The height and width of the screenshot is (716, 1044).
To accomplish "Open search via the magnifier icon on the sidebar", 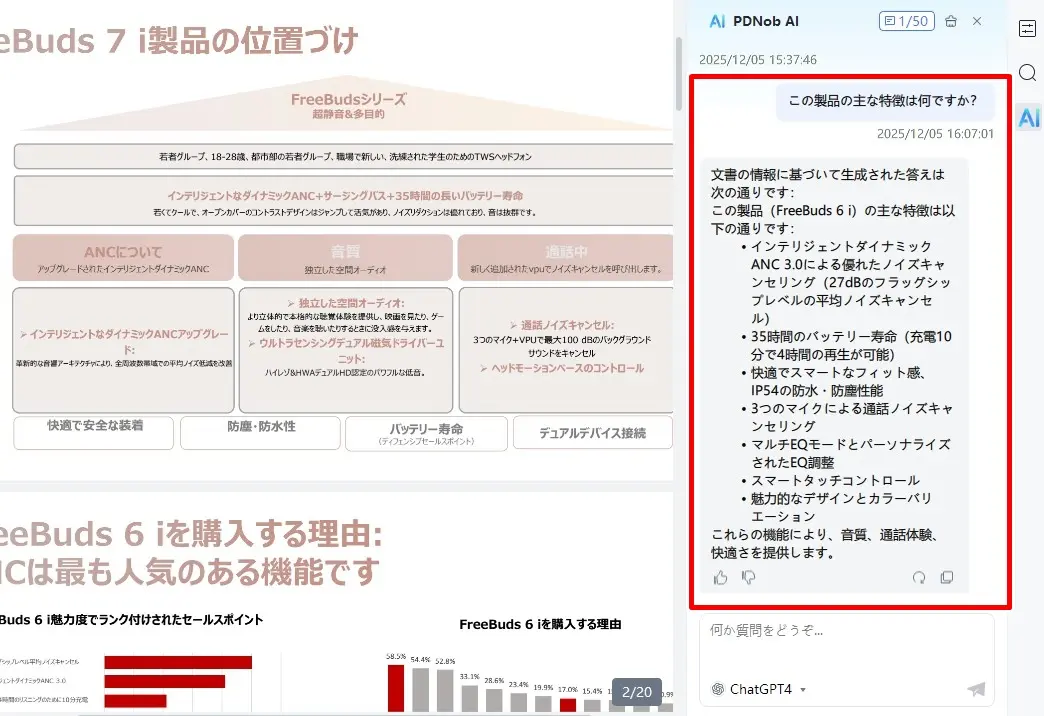I will click(1027, 73).
